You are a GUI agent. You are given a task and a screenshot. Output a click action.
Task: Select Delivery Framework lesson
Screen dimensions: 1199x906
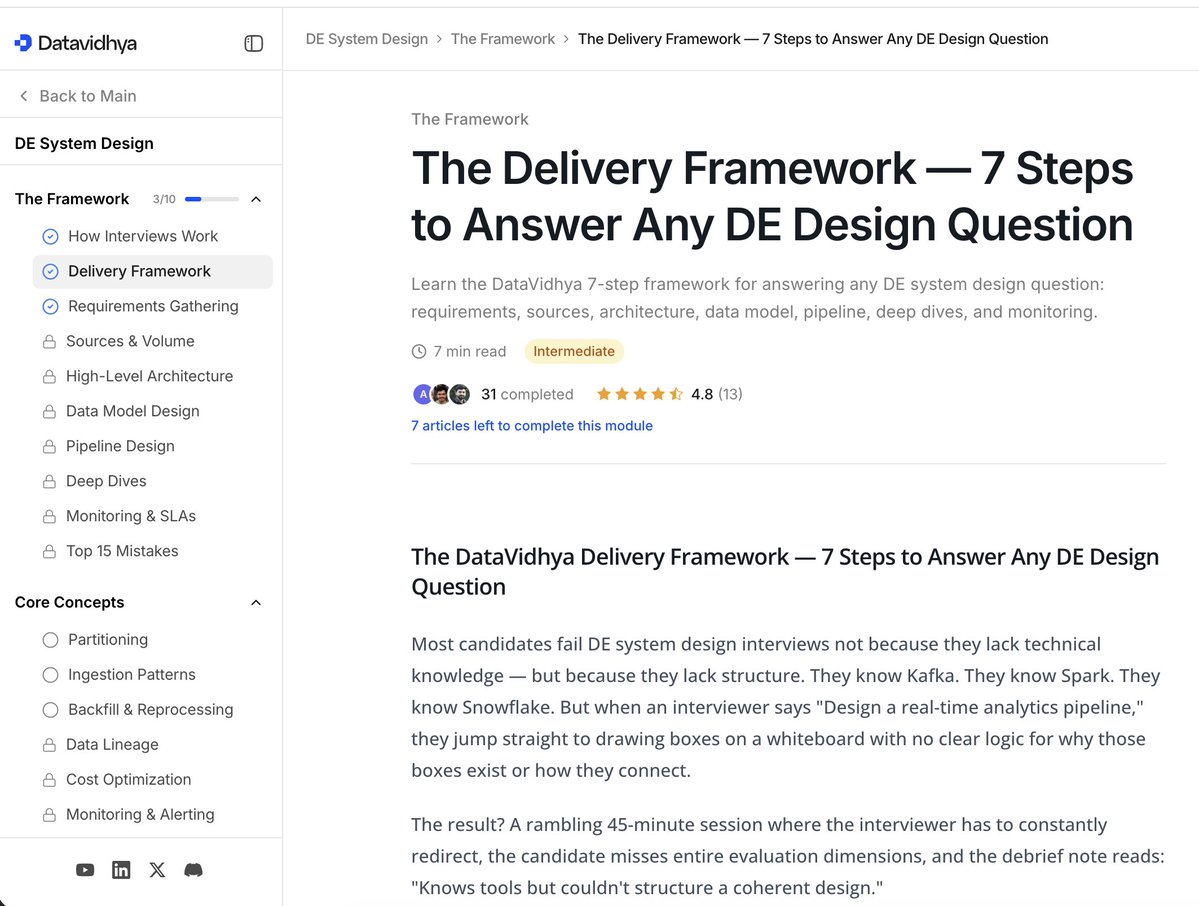[139, 271]
